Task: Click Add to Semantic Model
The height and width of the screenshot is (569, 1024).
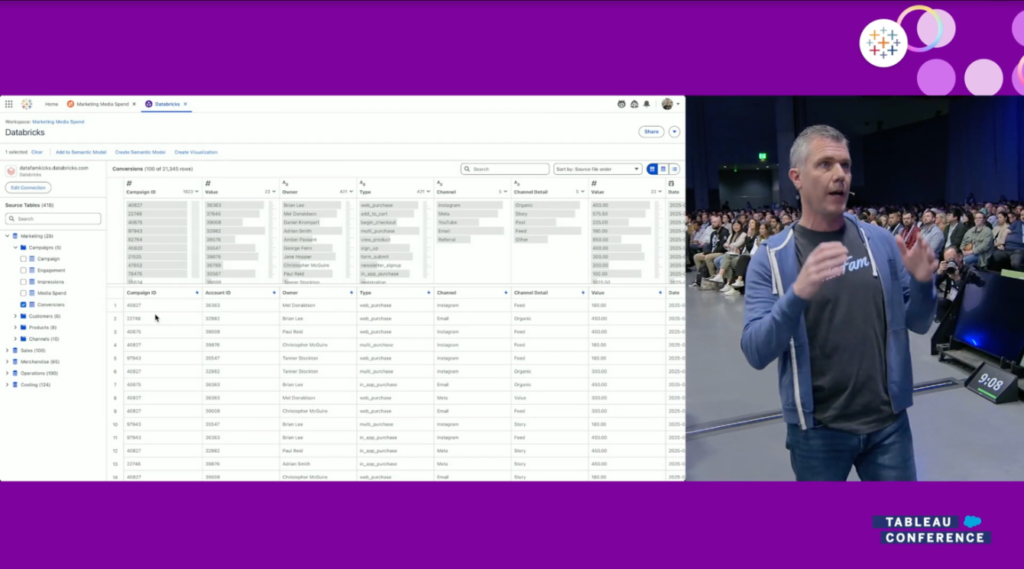Action: click(81, 152)
